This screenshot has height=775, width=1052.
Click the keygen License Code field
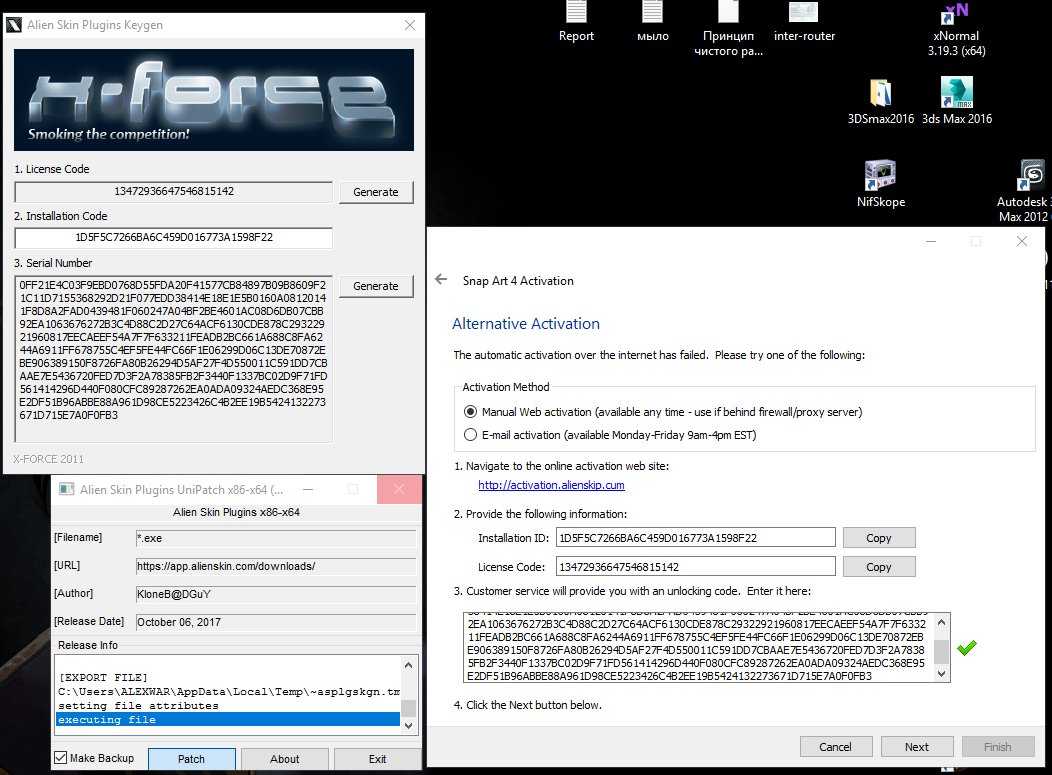(x=173, y=191)
